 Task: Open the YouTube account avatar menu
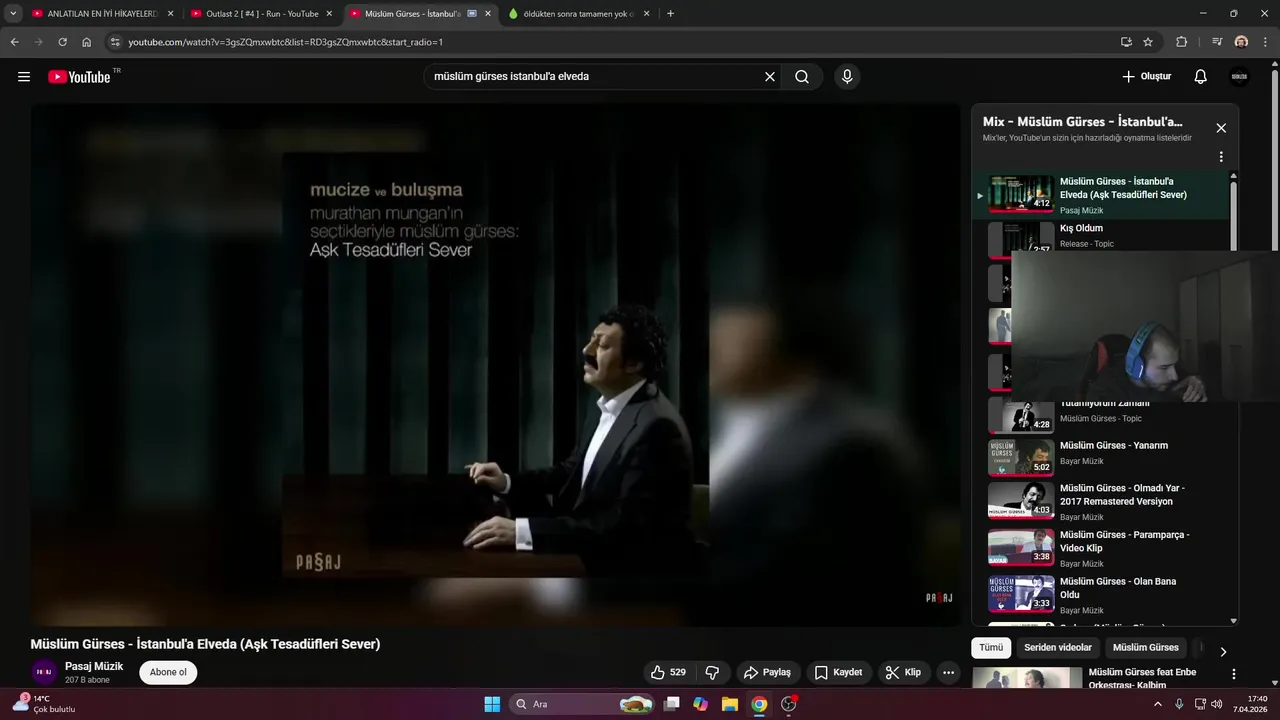pos(1240,77)
